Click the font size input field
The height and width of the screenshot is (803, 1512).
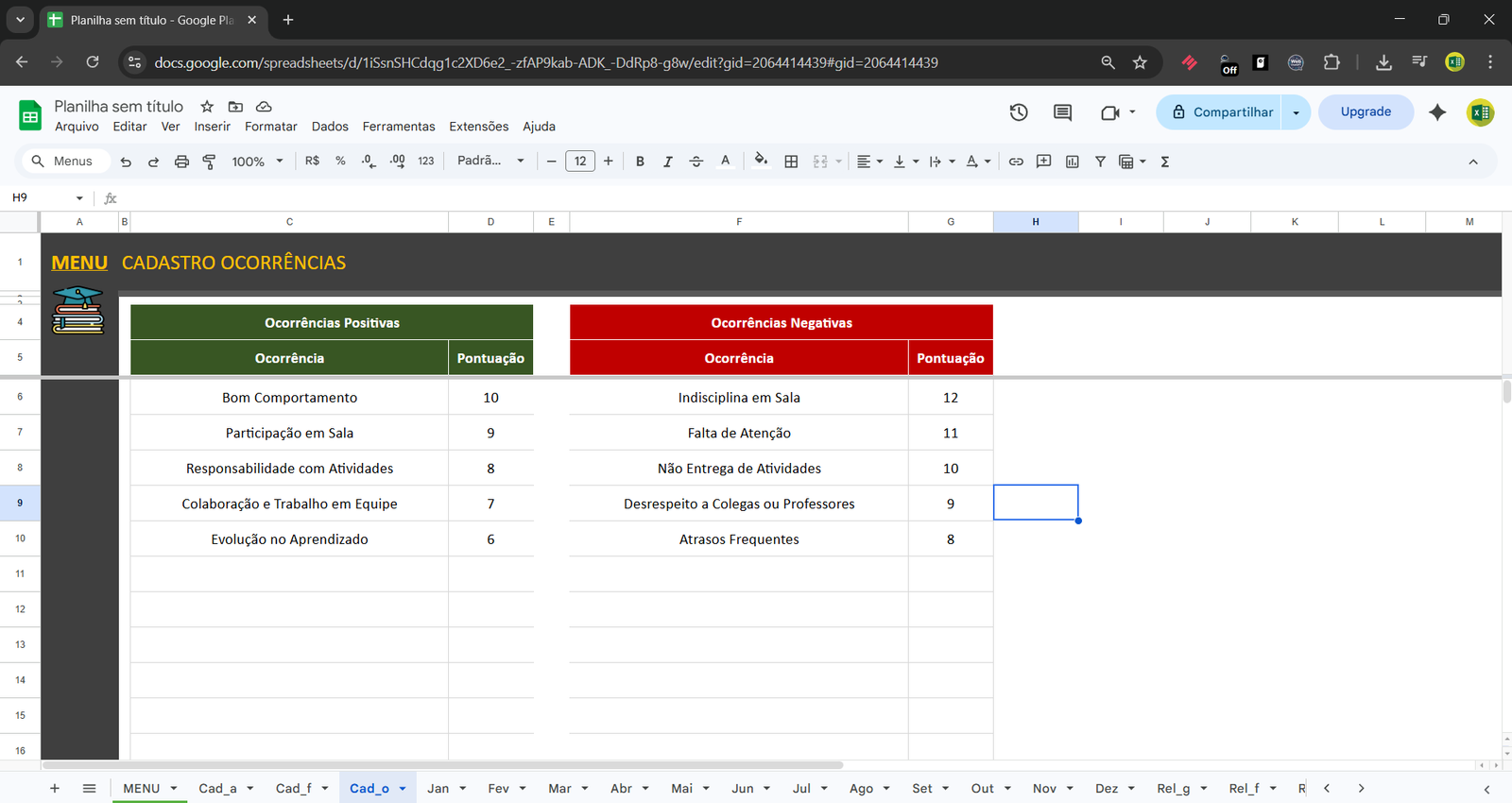(580, 162)
